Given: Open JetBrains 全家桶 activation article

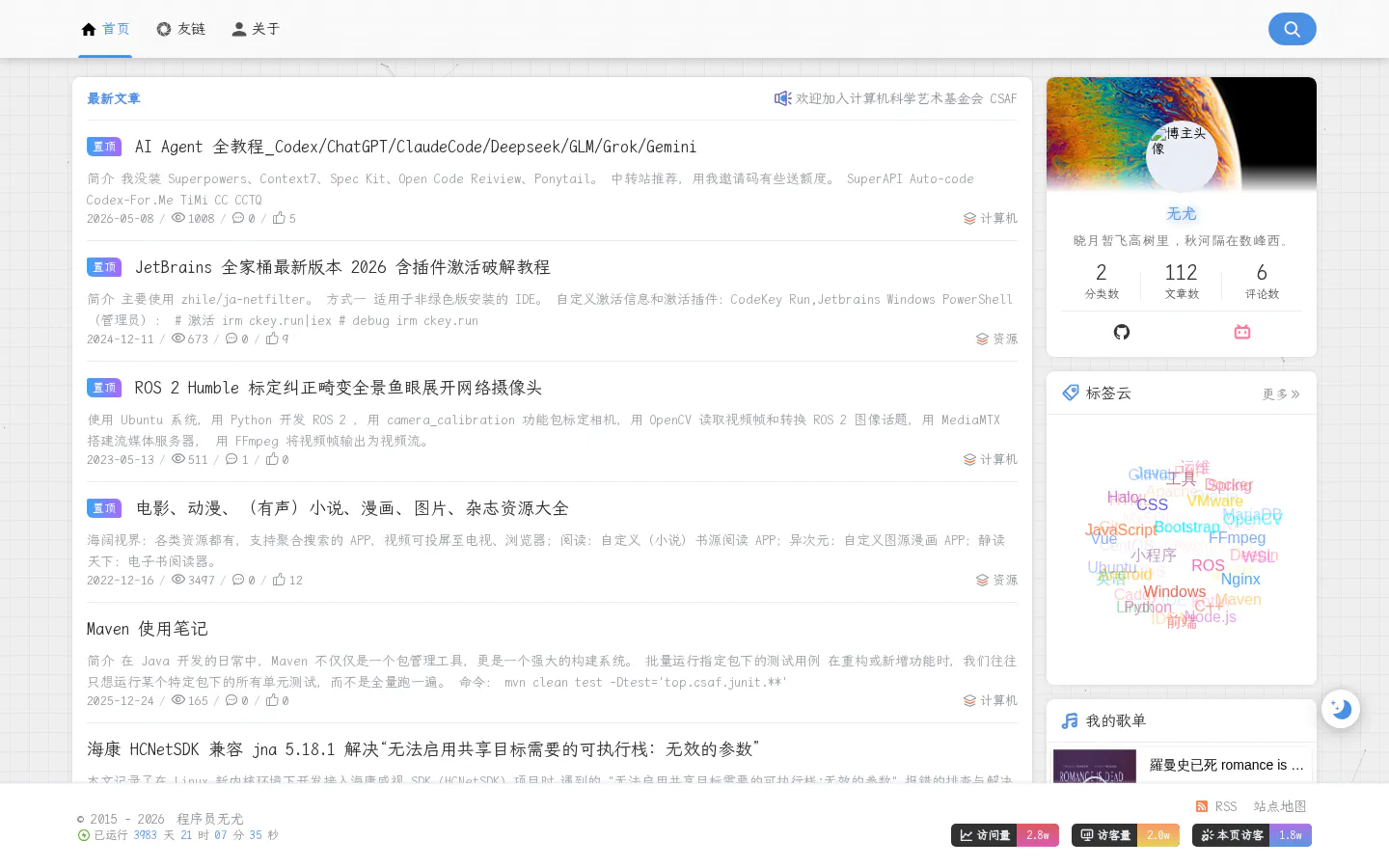Looking at the screenshot, I should (x=342, y=267).
